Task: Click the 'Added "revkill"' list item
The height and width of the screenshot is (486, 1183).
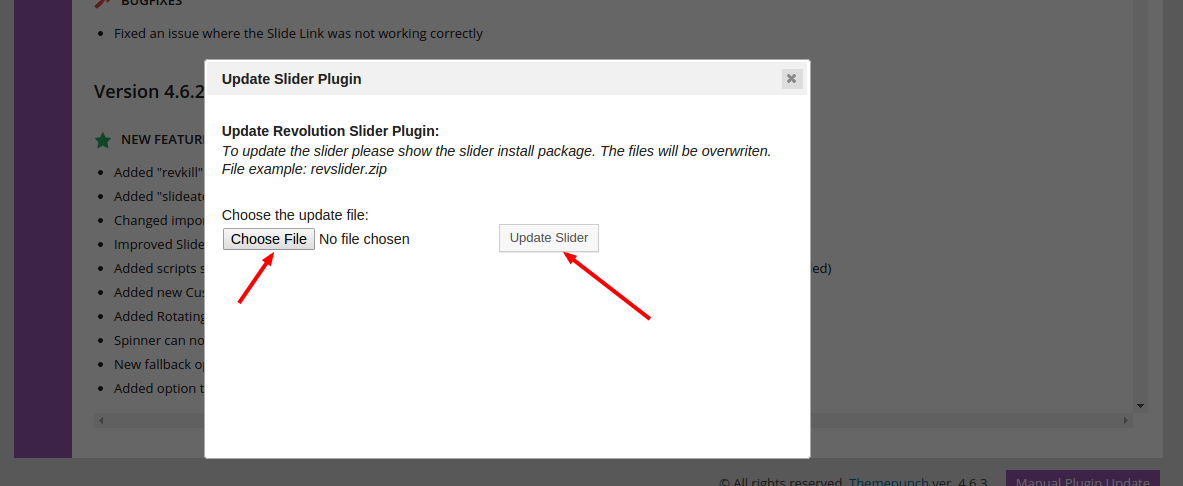Action: tap(159, 172)
